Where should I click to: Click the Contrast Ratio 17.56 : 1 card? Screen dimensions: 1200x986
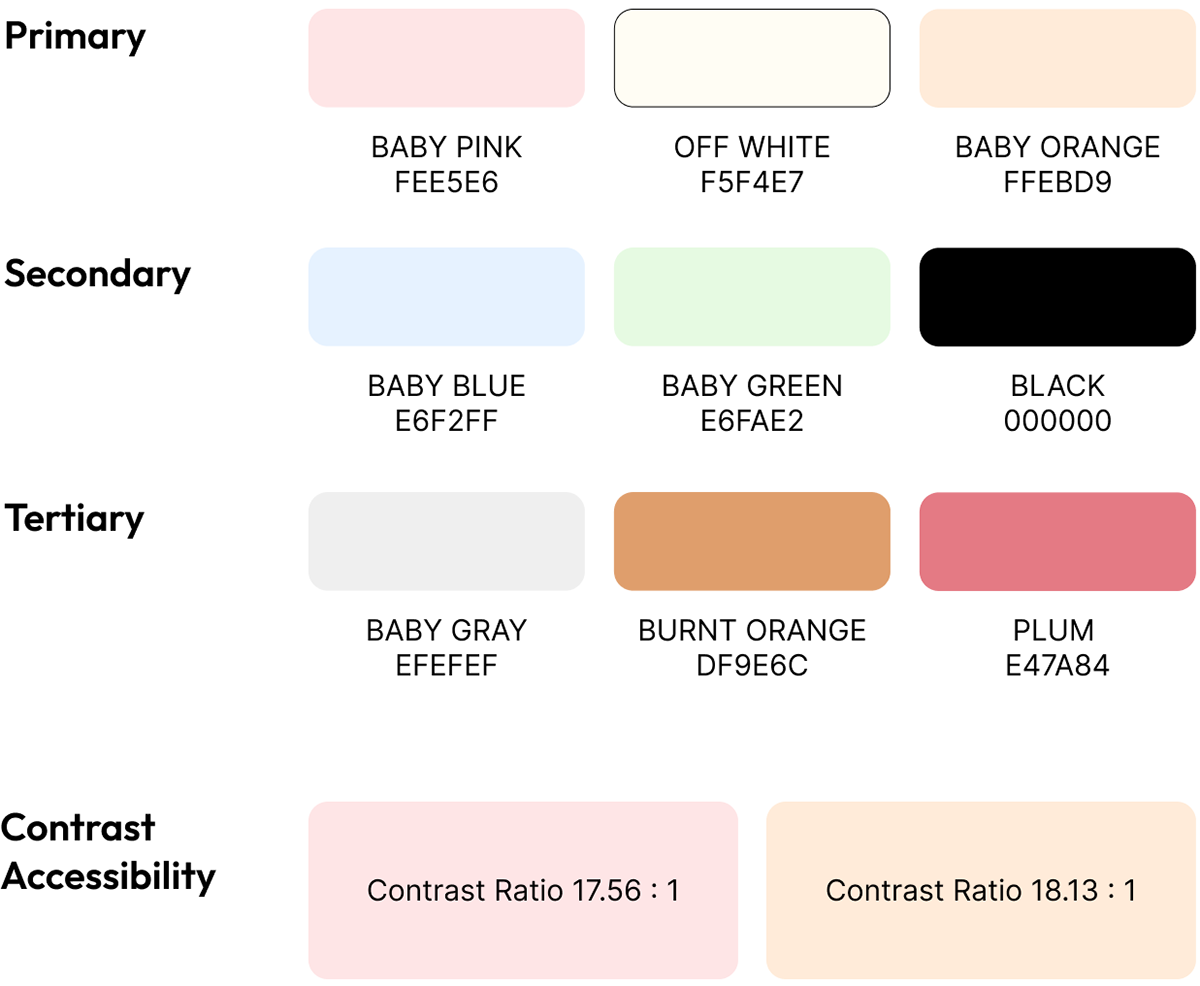[523, 890]
